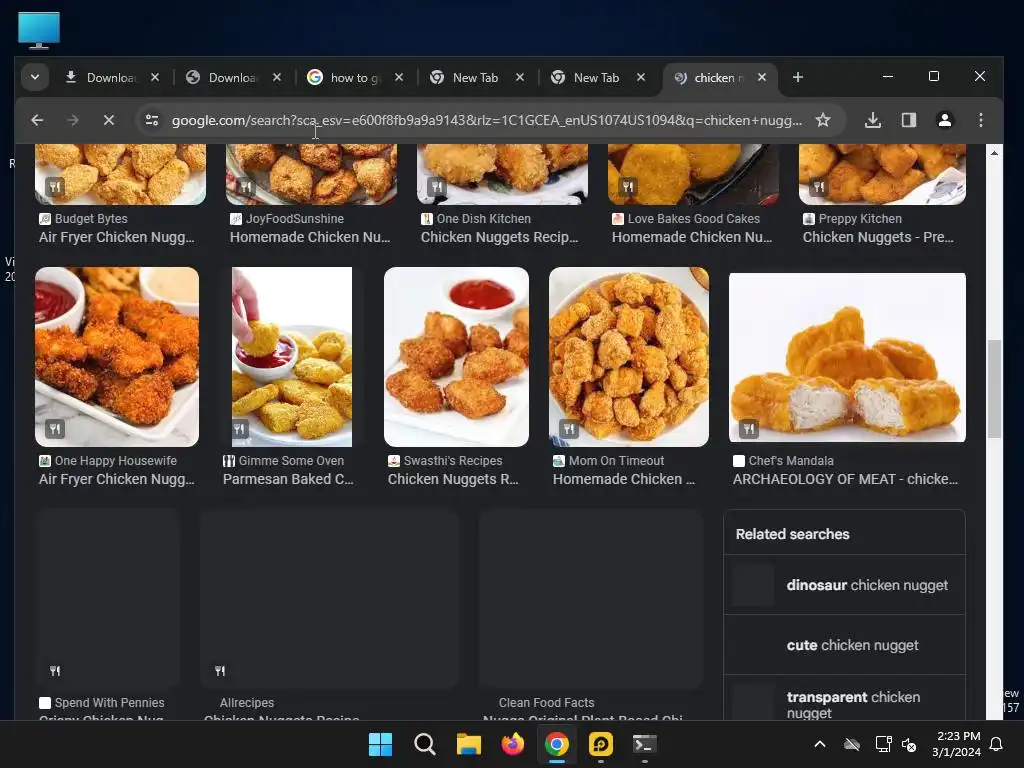Bookmark this page with the star icon
The height and width of the screenshot is (768, 1024).
click(823, 120)
